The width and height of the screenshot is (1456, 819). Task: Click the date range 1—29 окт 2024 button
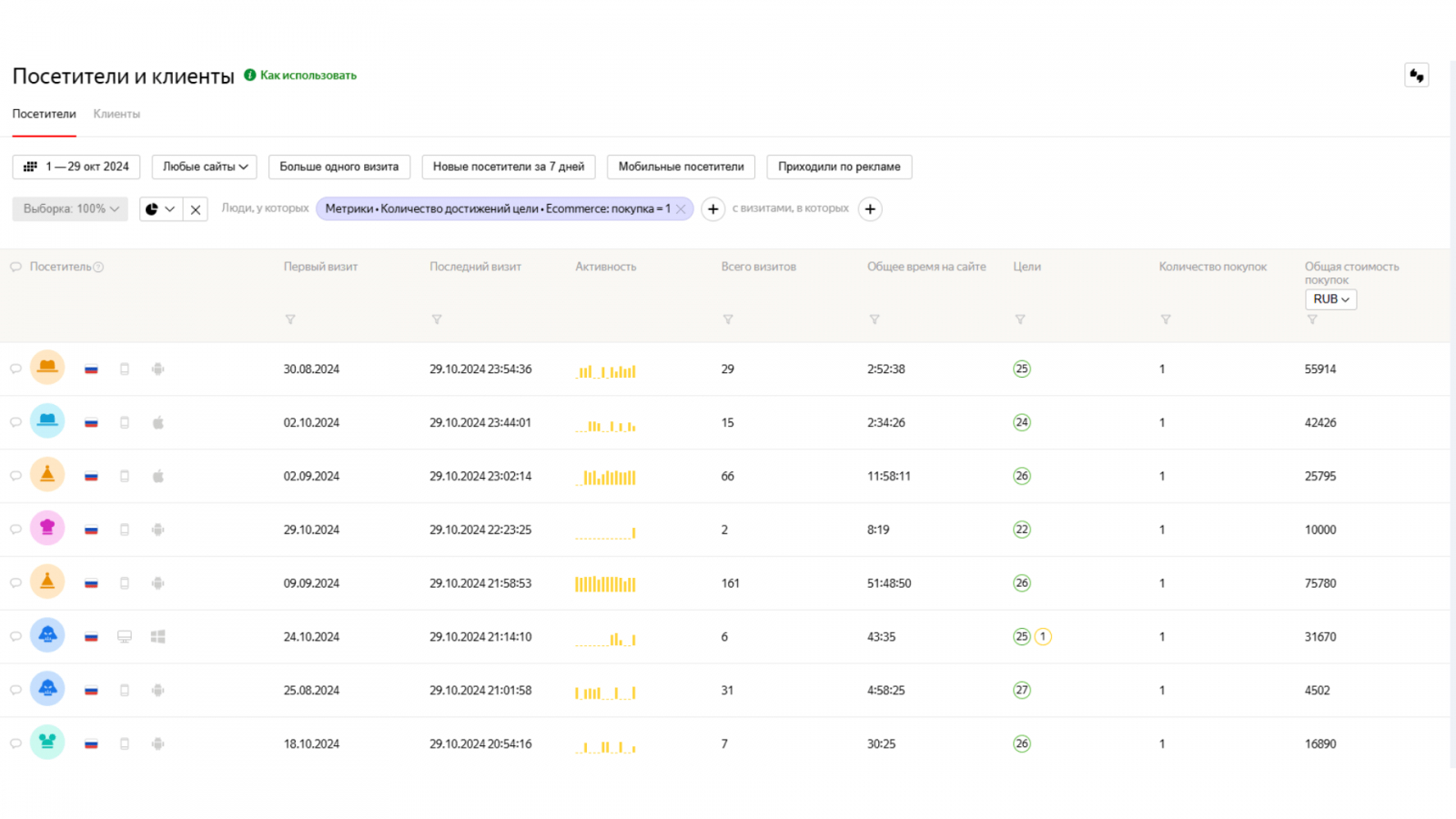tap(76, 167)
